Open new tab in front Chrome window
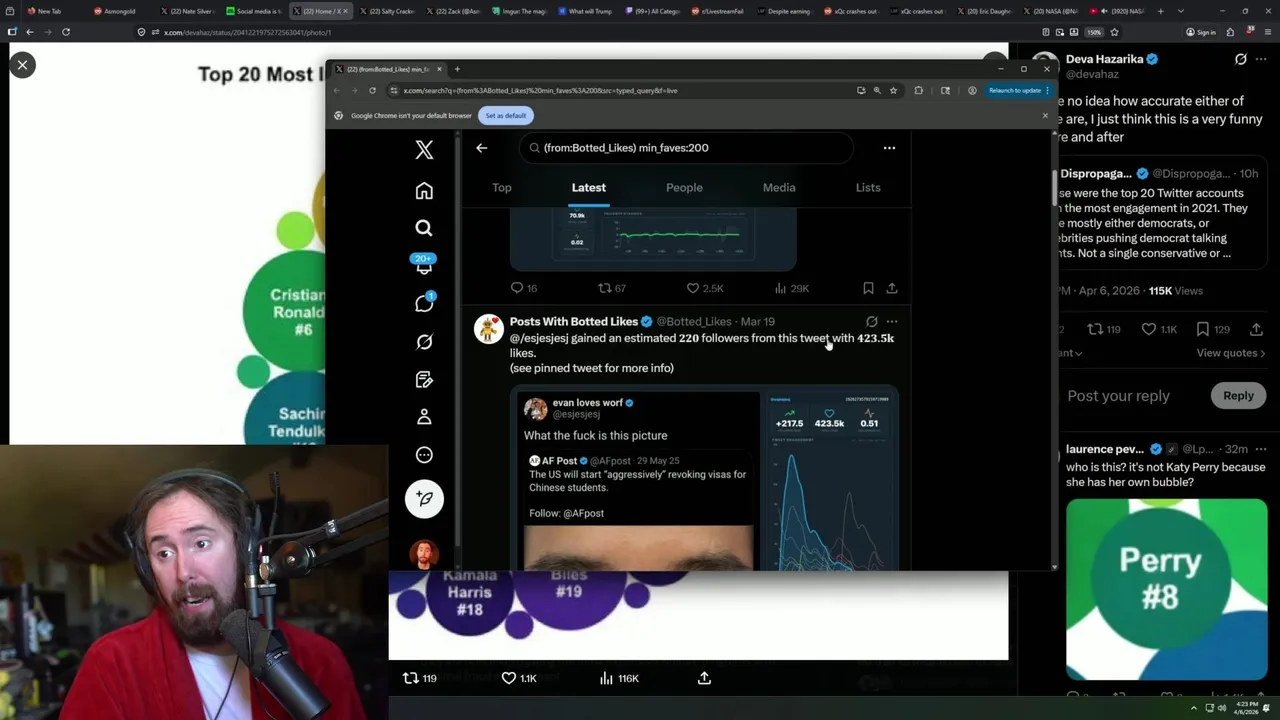 tap(458, 69)
